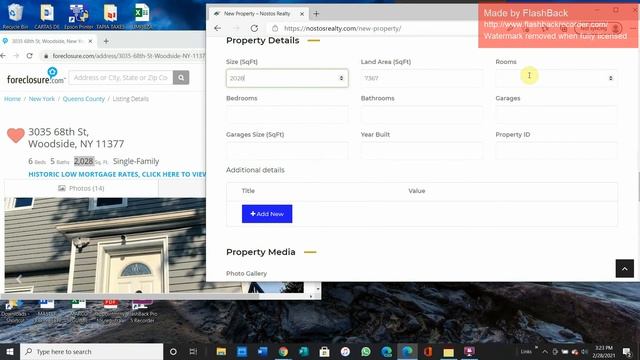
Task: Click Back arrow in the Nostos Realty browser
Action: [218, 28]
